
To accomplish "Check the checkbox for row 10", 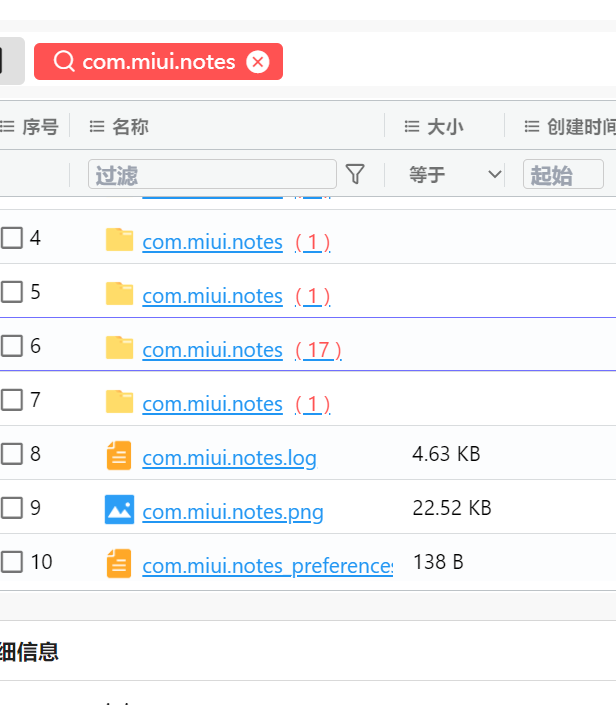I will 11,562.
